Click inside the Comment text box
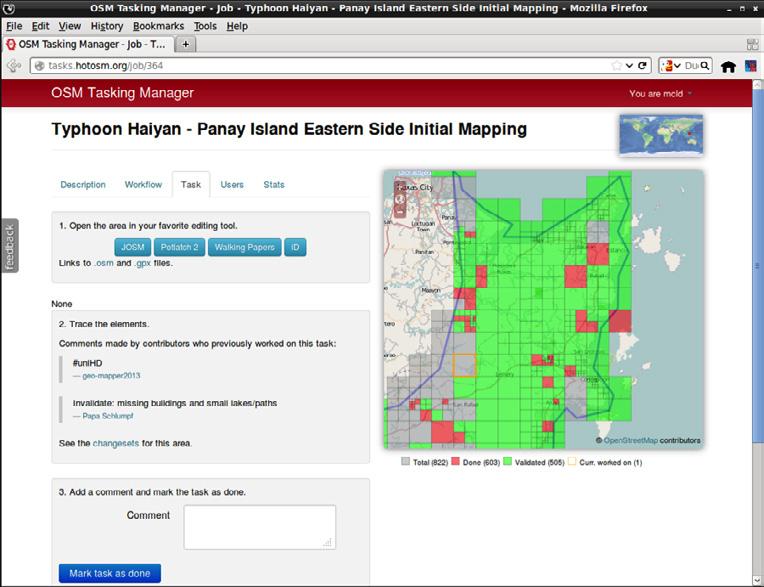764x587 pixels. pyautogui.click(x=259, y=526)
